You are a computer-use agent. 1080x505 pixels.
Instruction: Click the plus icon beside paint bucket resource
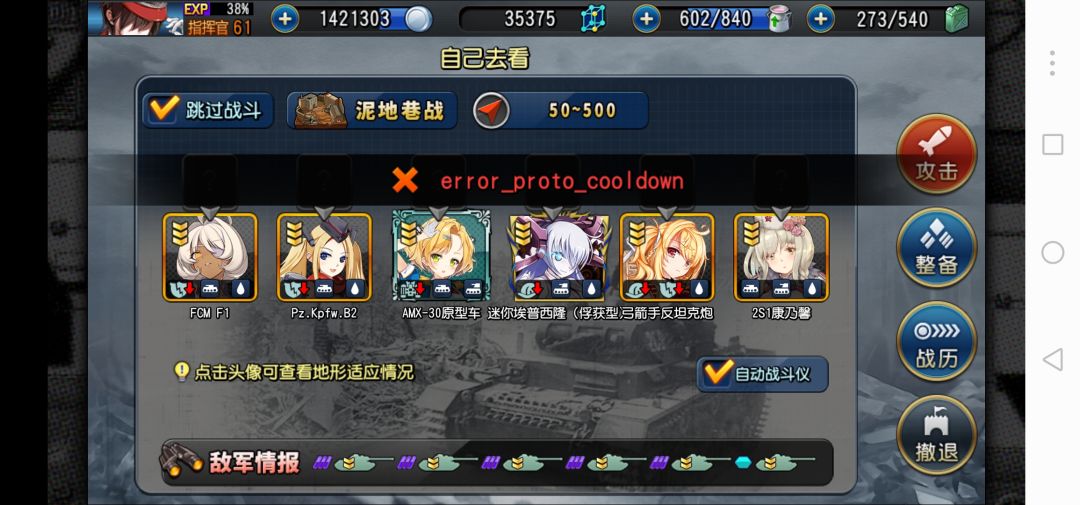coord(645,19)
